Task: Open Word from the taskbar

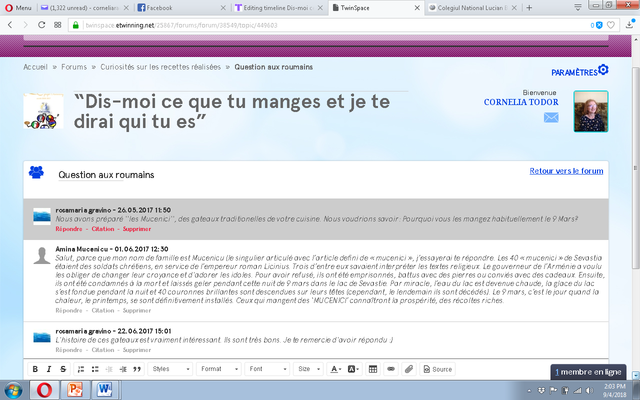Action: click(104, 390)
